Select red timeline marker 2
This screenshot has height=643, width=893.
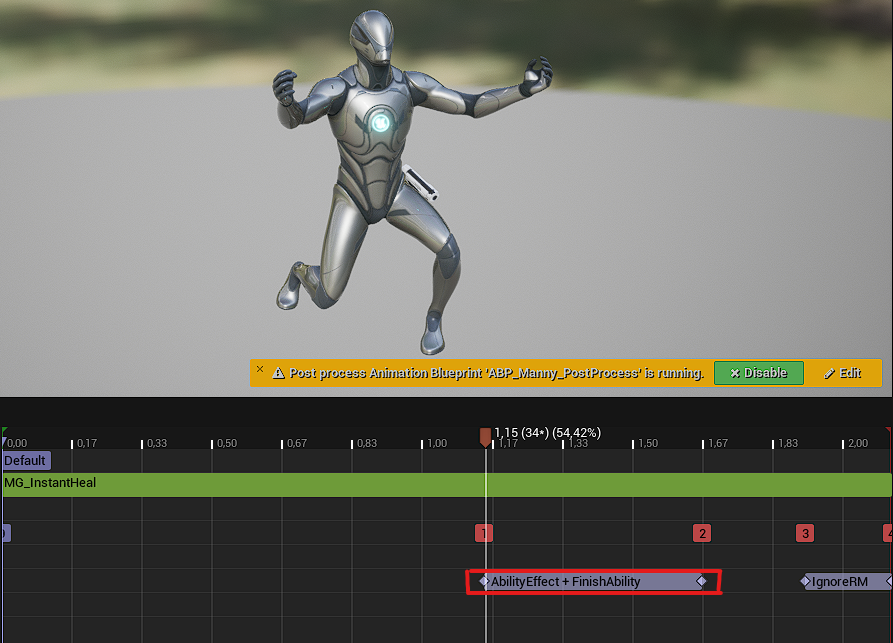coord(703,533)
